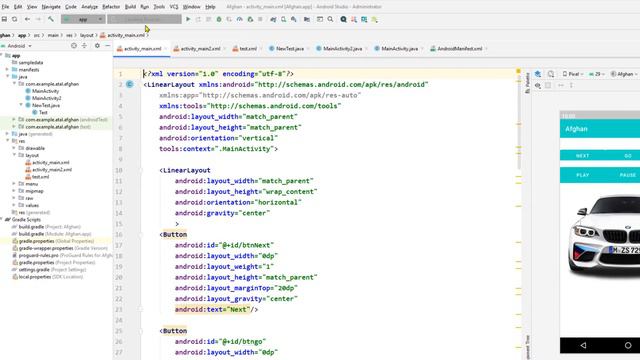Click the NEXT button in layout preview

click(x=582, y=156)
